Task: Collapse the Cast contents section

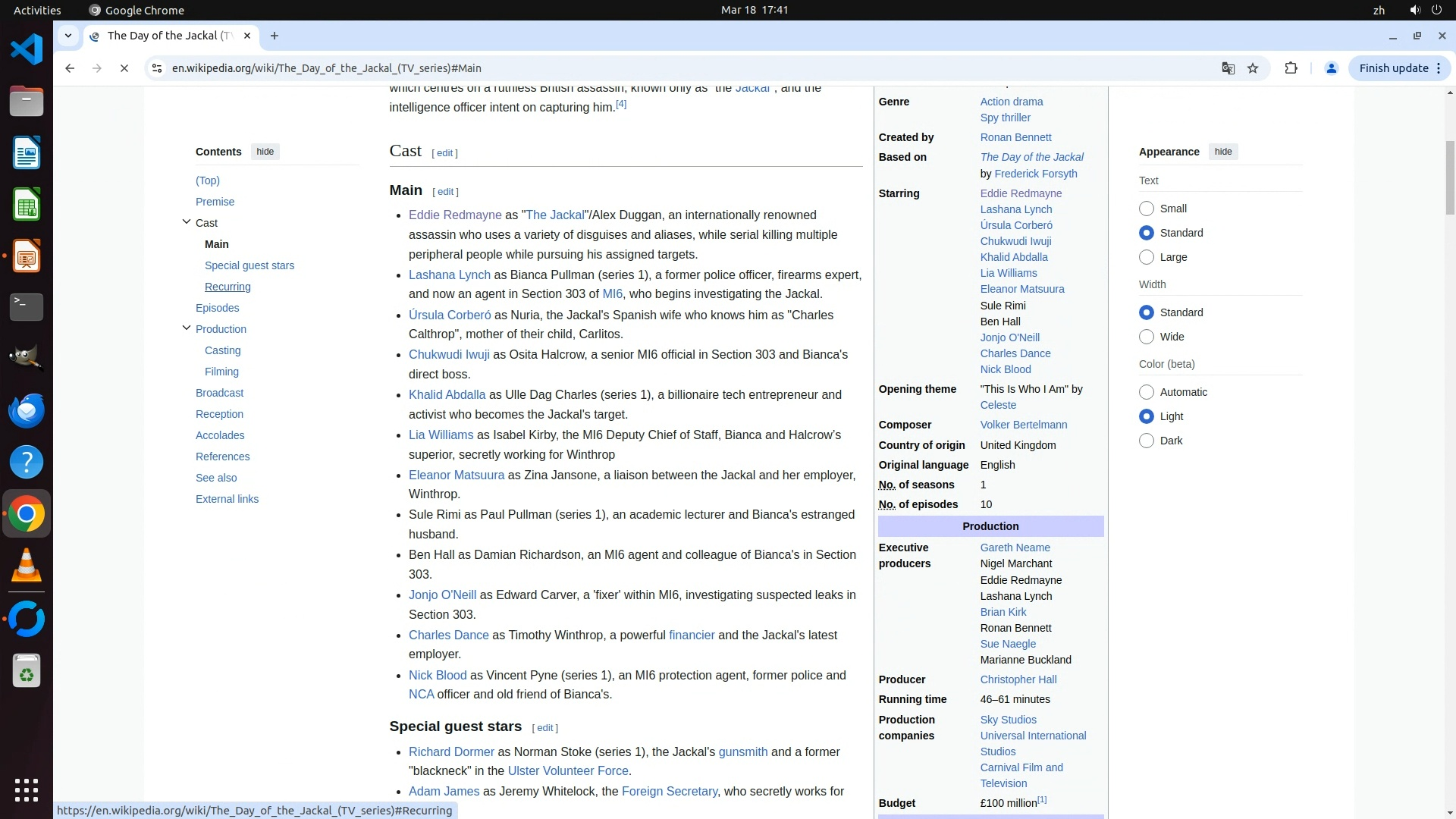Action: tap(187, 222)
